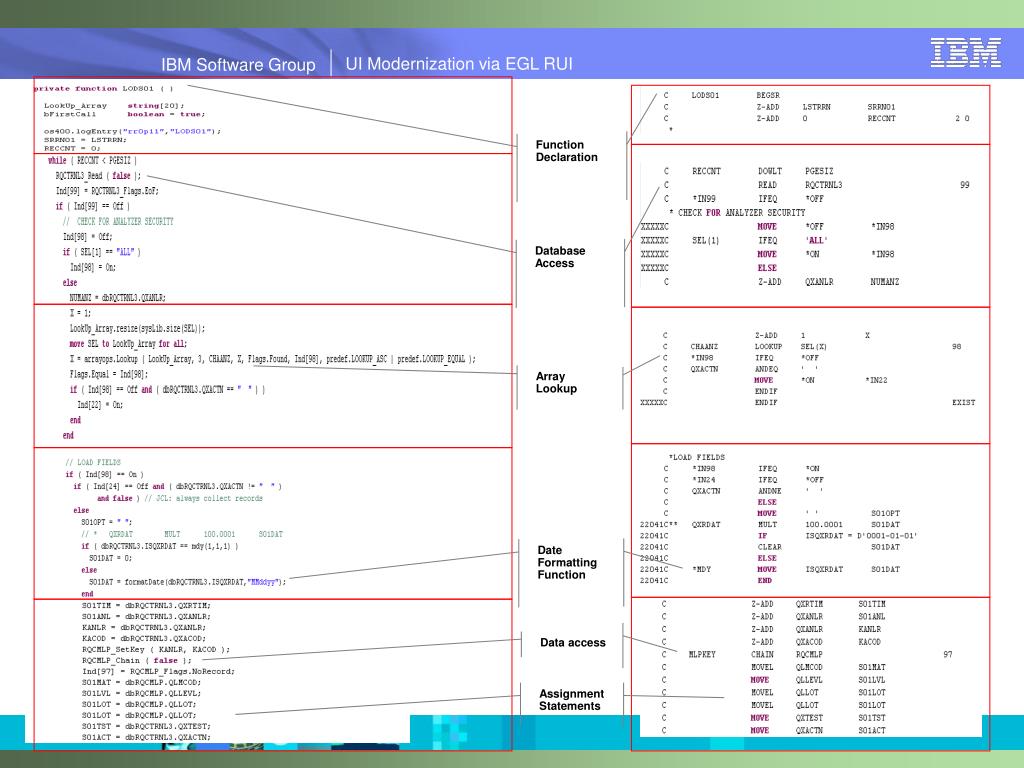Click the 'LOOKUP' opcode in the RPG code
1024x768 pixels.
[769, 347]
